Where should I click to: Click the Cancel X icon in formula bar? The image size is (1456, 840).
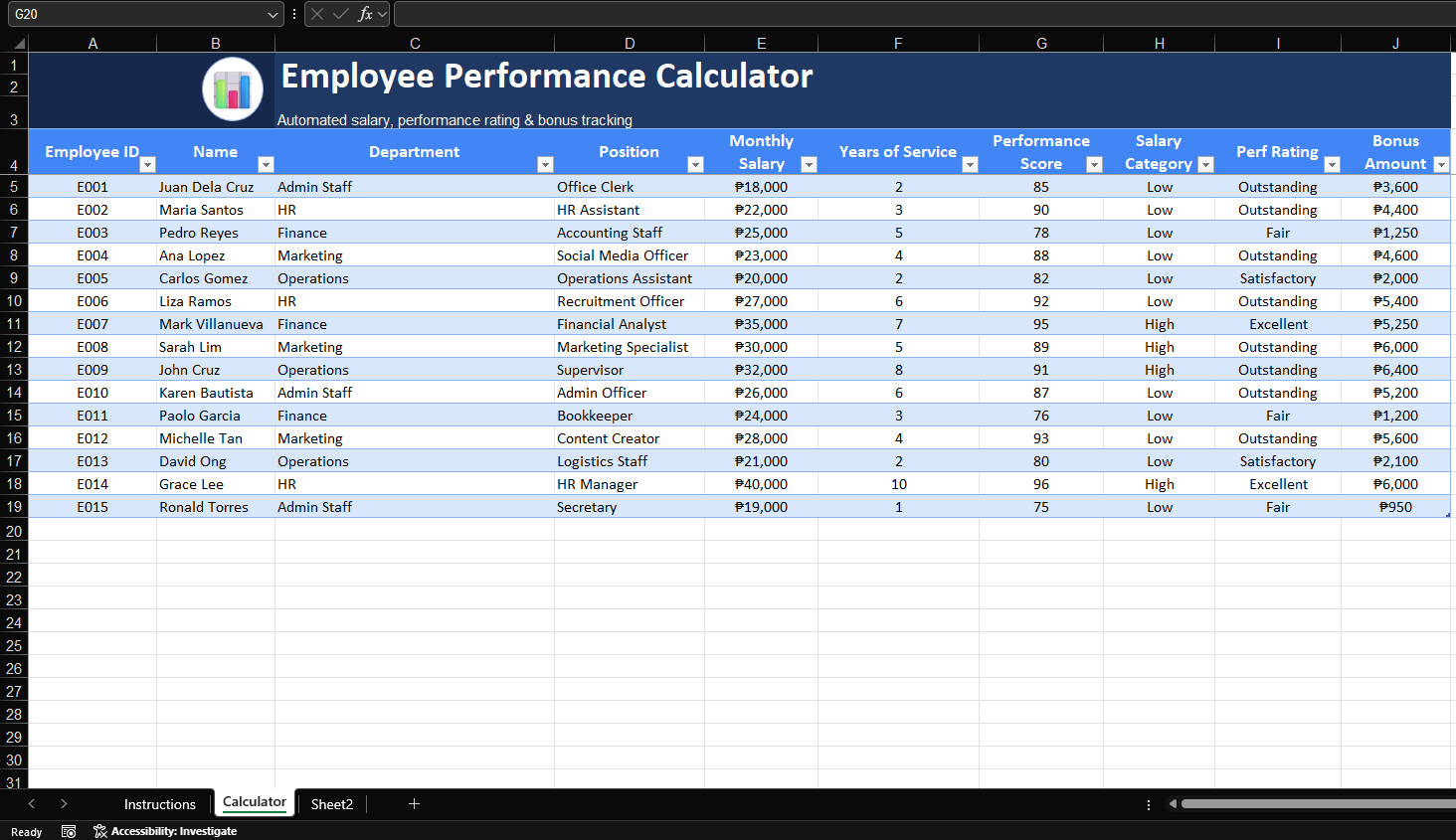click(317, 14)
